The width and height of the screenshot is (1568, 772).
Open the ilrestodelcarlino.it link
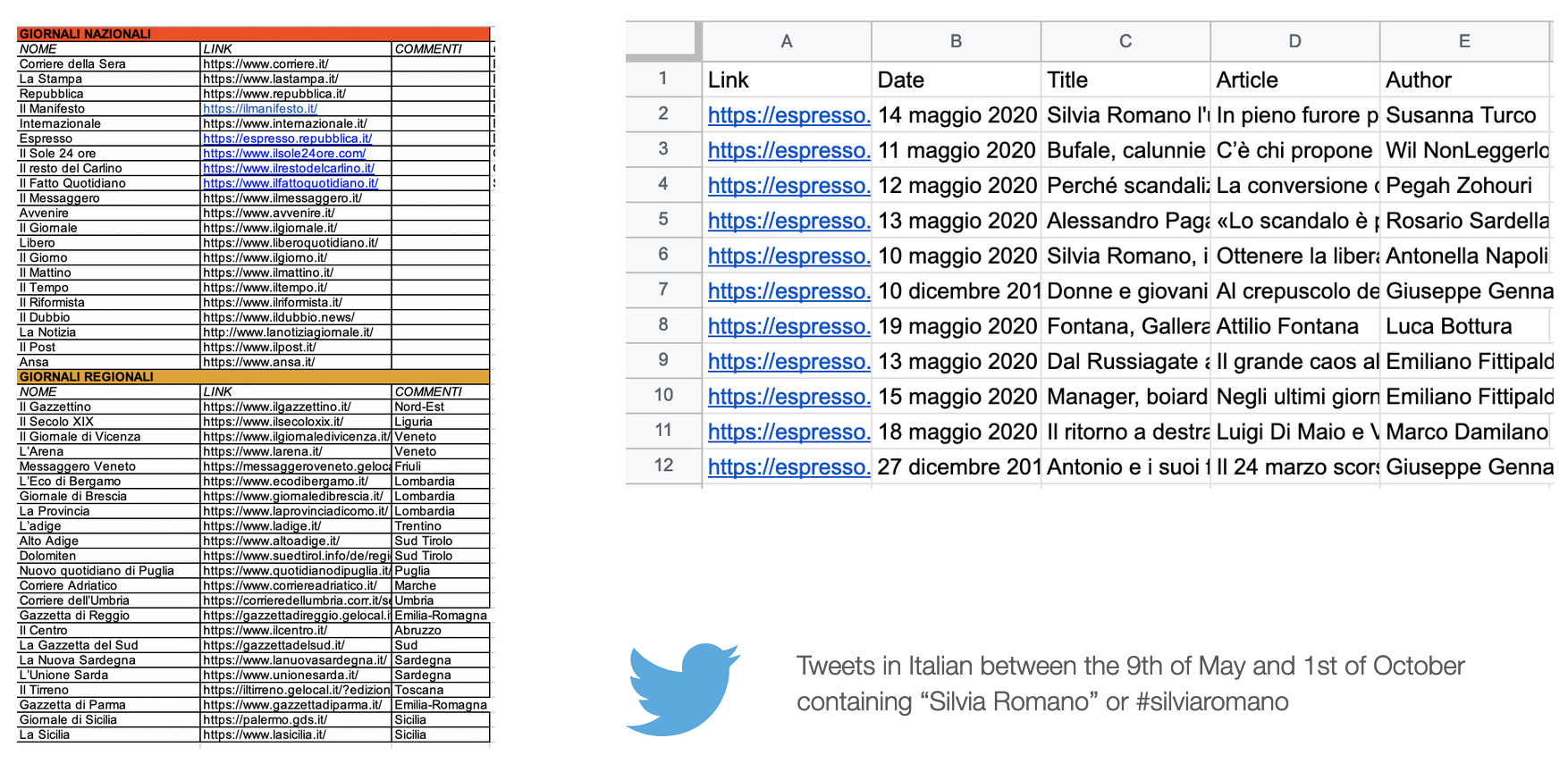[289, 168]
